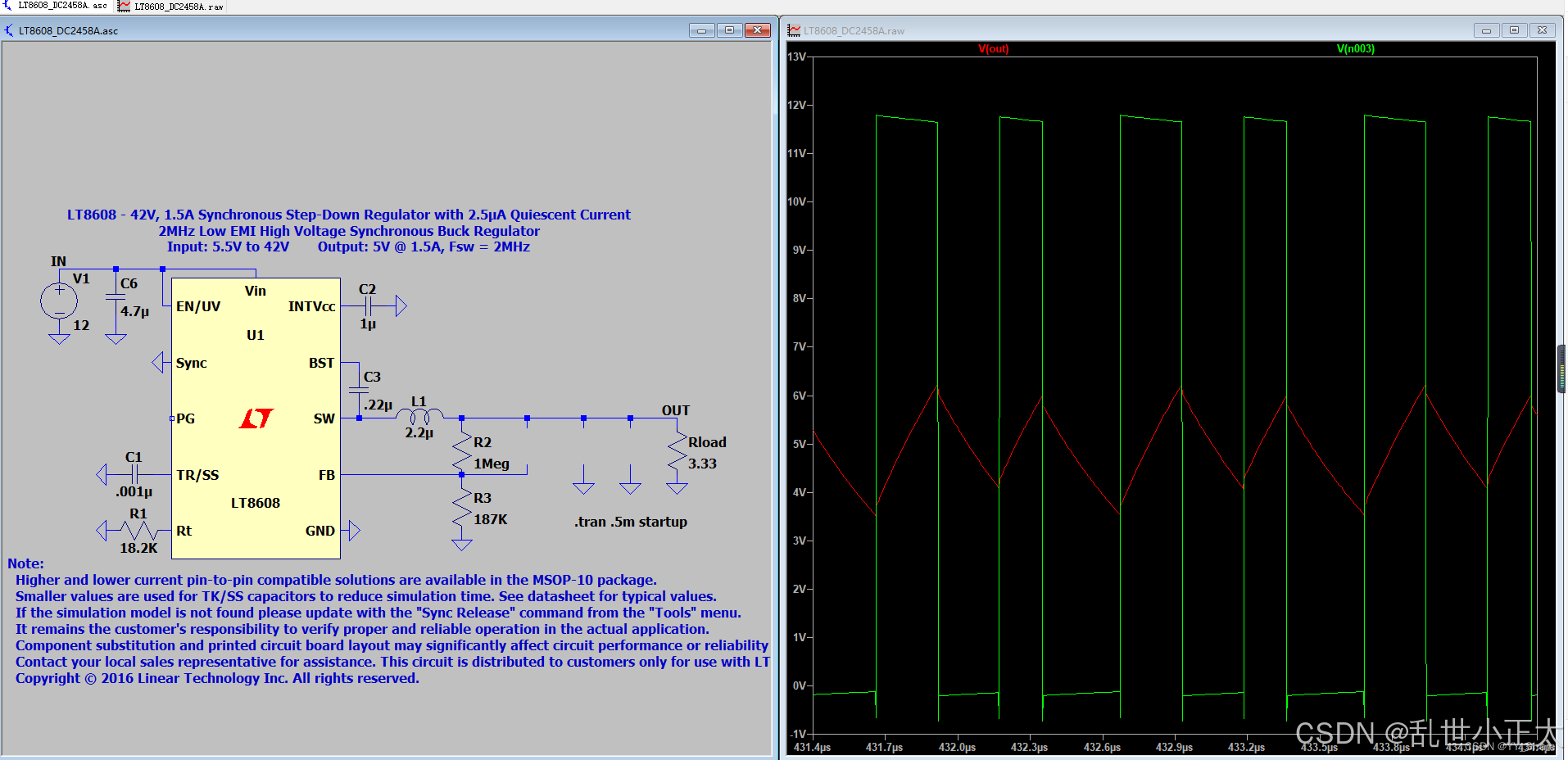Image resolution: width=1568 pixels, height=760 pixels.
Task: Select capacitor C6 symbol in schematic
Action: click(x=116, y=297)
